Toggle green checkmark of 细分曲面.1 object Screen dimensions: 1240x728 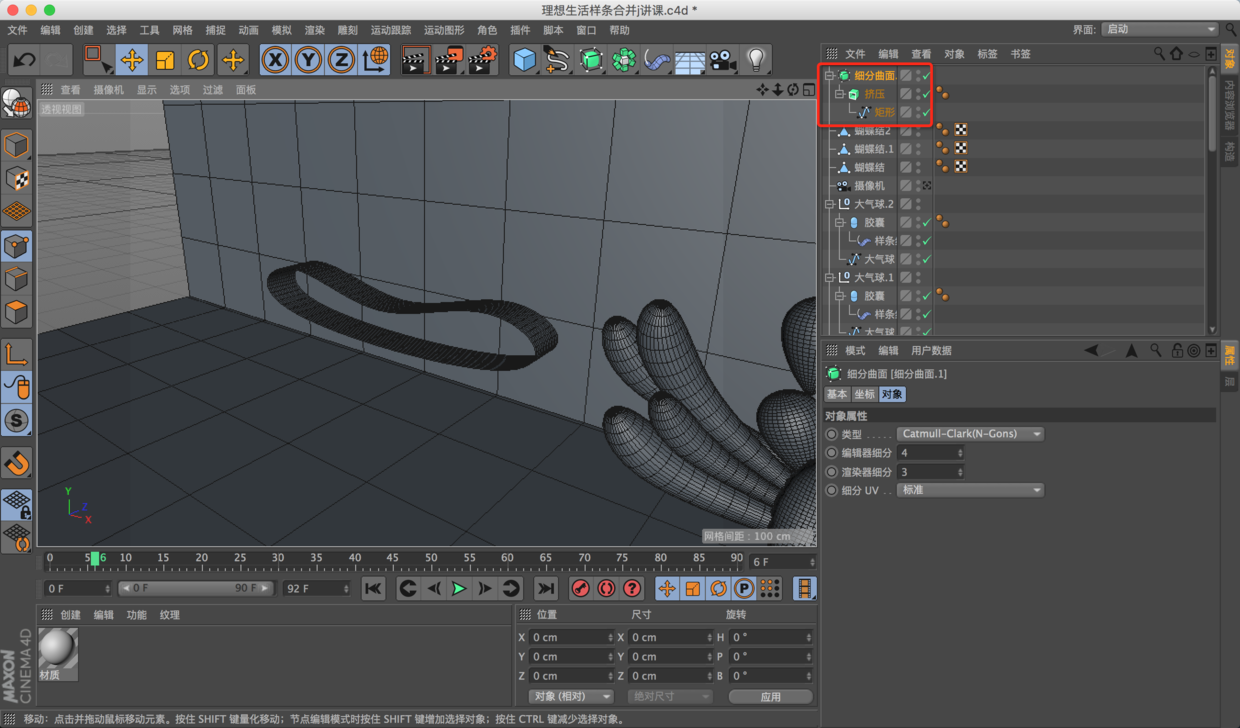pos(927,76)
